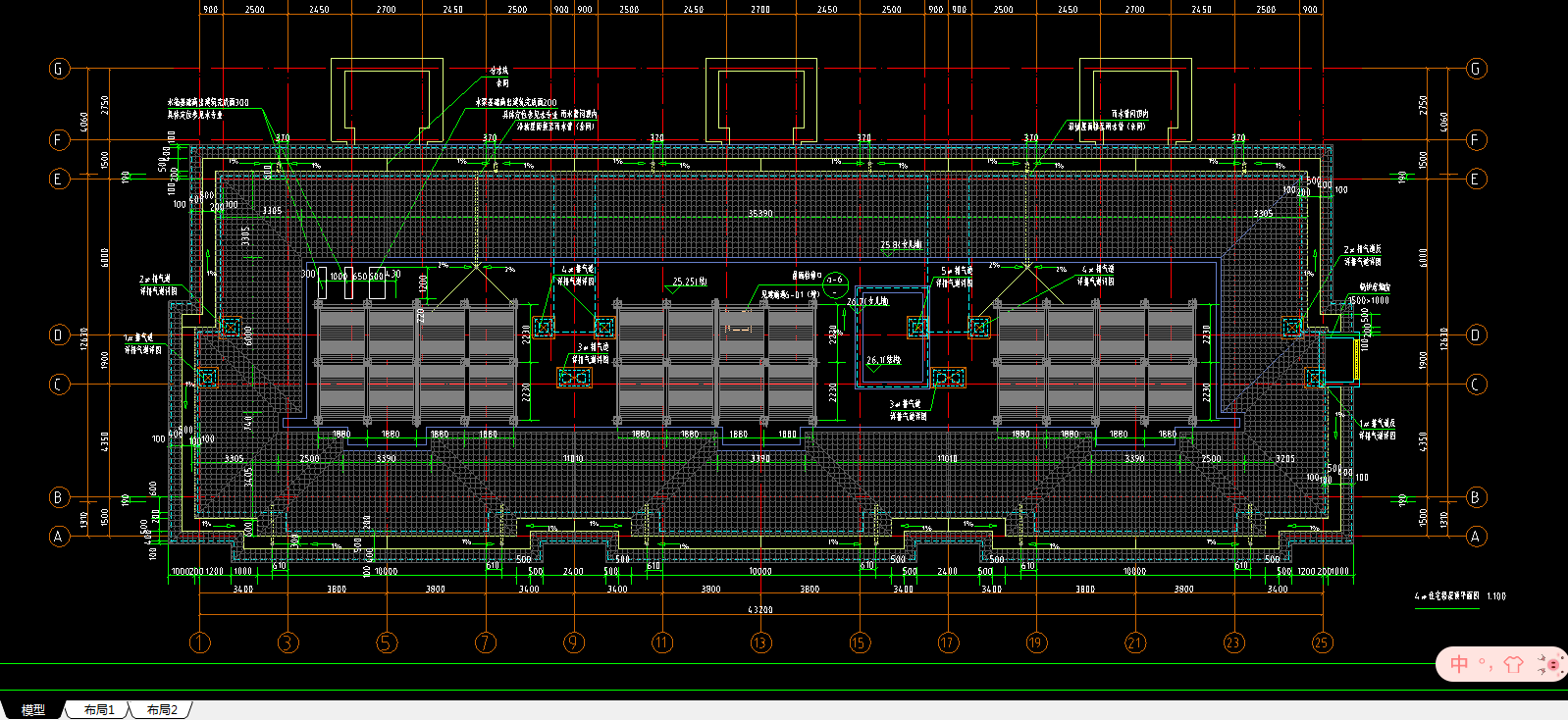1568x720 pixels.
Task: Select right-side axis bubble C
Action: [x=1476, y=385]
